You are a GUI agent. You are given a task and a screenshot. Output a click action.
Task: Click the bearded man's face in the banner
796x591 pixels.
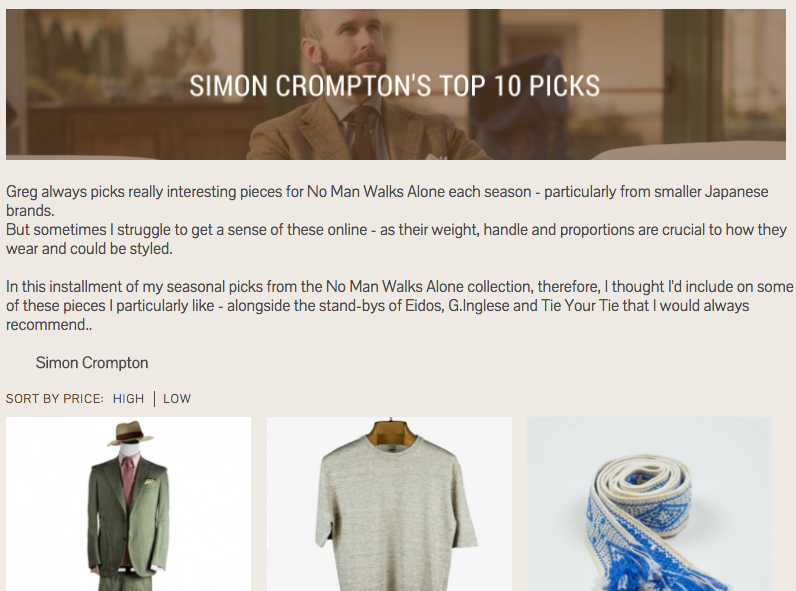click(351, 48)
